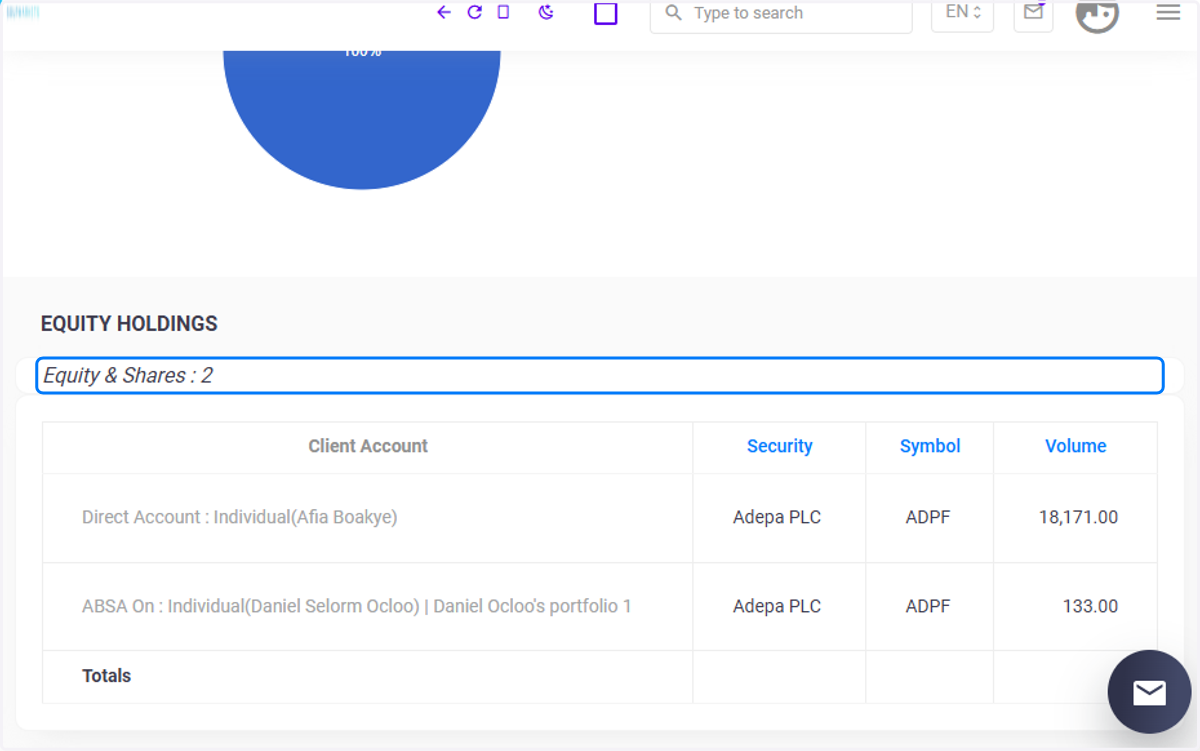Screen dimensions: 1200x751
Task: Toggle dark mode with the moon icon
Action: pyautogui.click(x=546, y=12)
